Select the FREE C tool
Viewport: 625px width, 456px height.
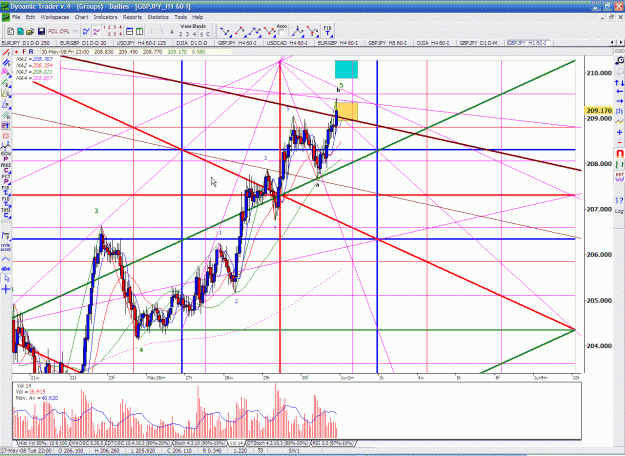coord(6,168)
